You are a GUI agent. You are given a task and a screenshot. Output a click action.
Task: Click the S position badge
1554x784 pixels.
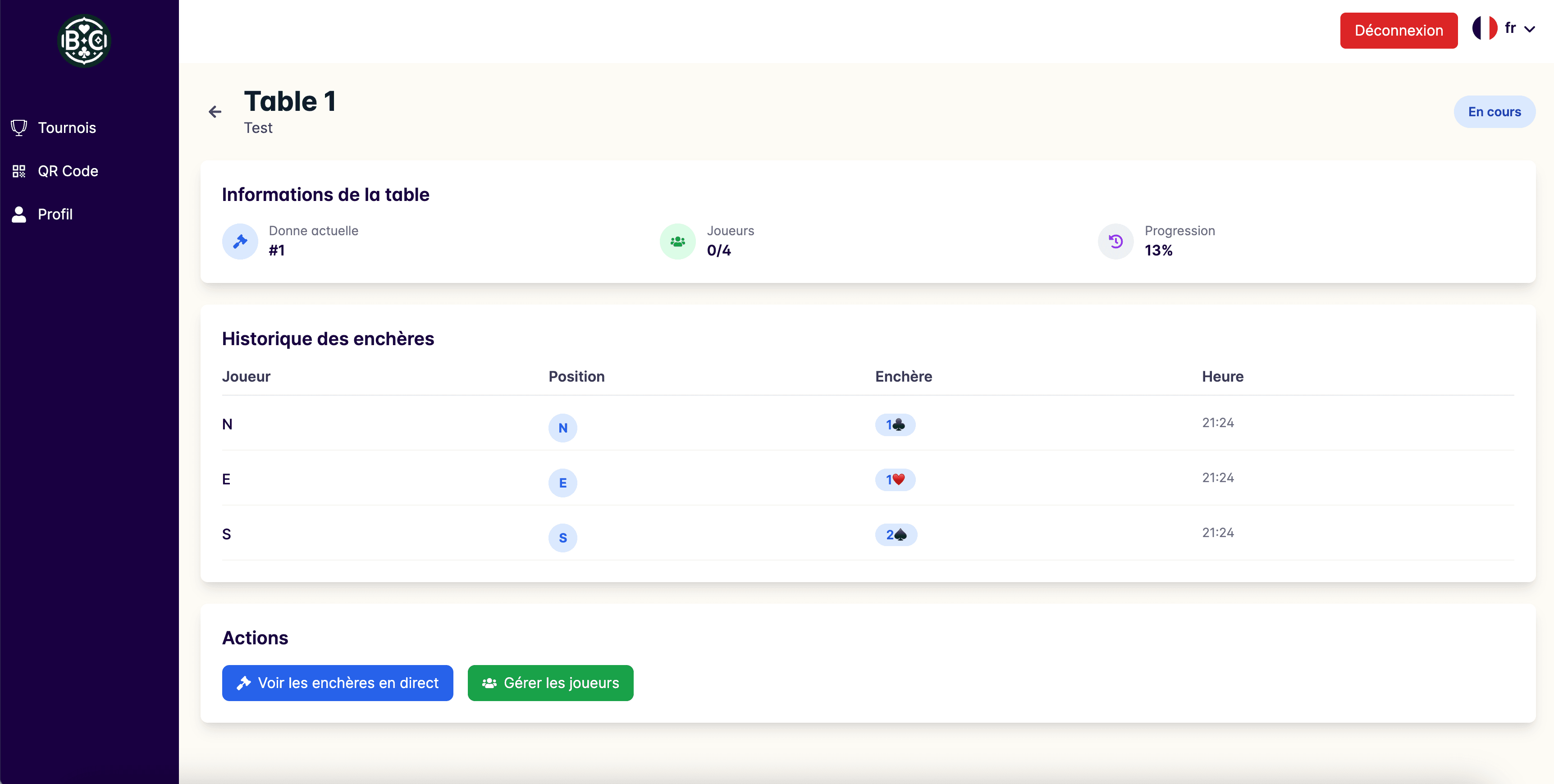pyautogui.click(x=562, y=538)
